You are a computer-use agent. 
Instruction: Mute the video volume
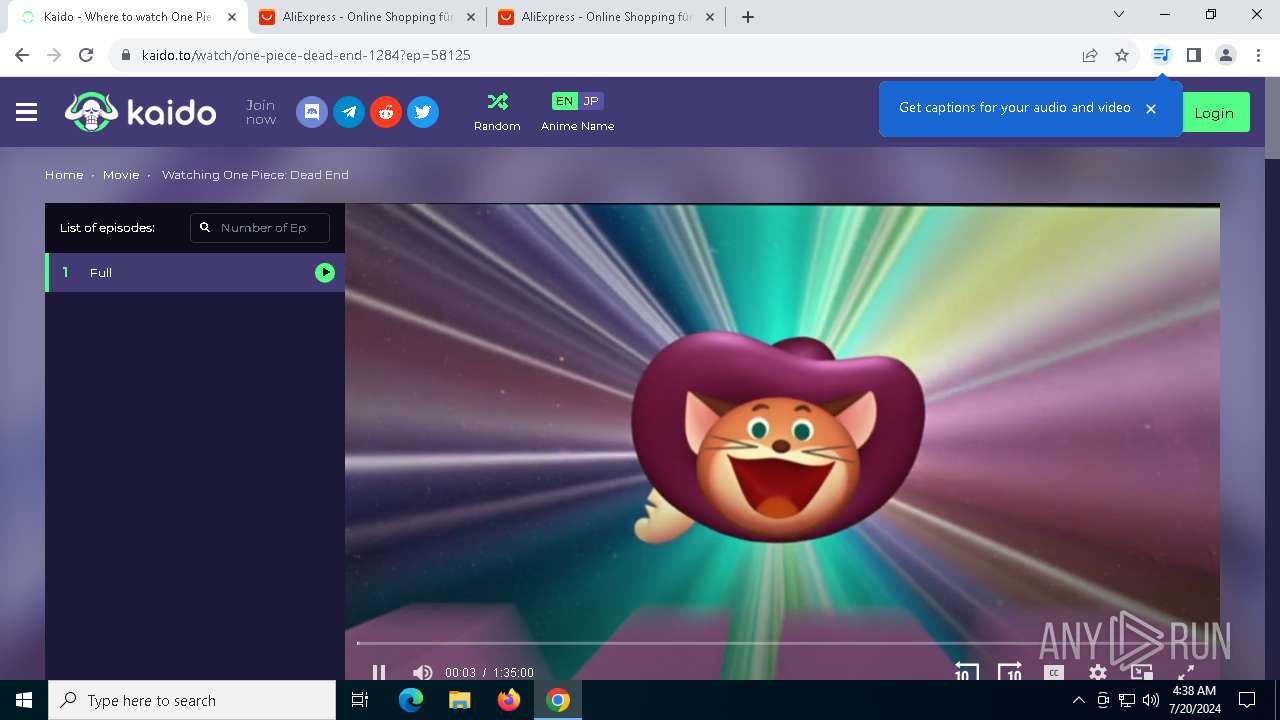(x=422, y=672)
